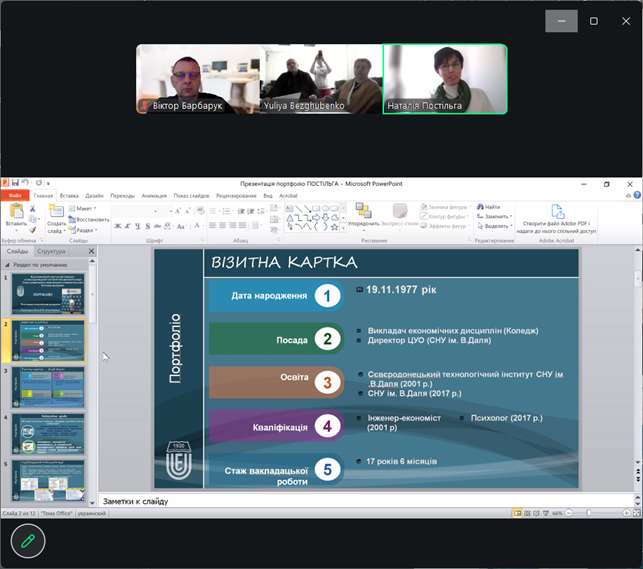The height and width of the screenshot is (569, 643).
Task: Switch to the Structure (Структура) pane tab
Action: coord(51,251)
